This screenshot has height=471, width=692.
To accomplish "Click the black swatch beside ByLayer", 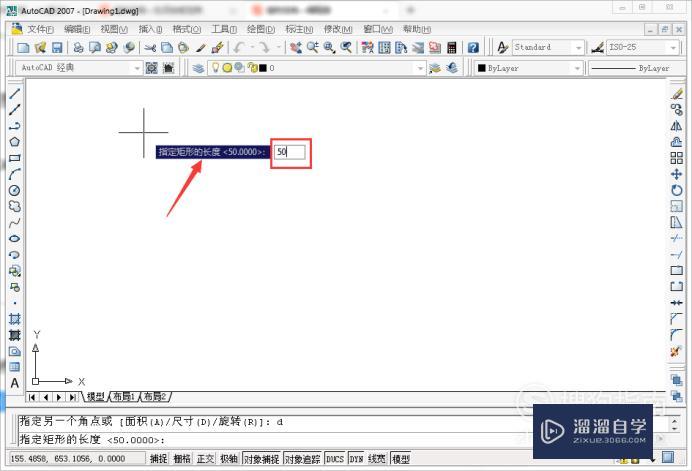I will (482, 68).
